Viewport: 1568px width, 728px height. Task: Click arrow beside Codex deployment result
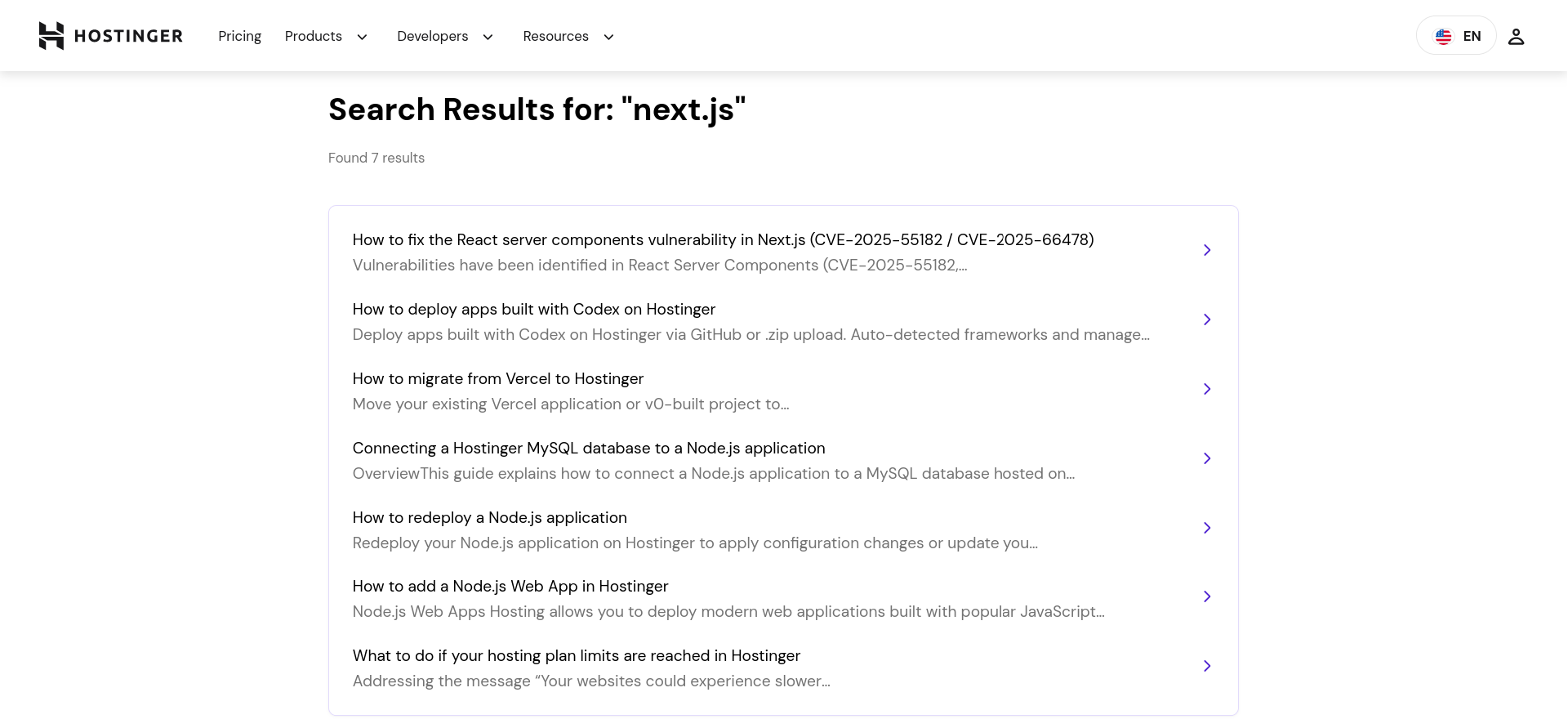pos(1207,319)
